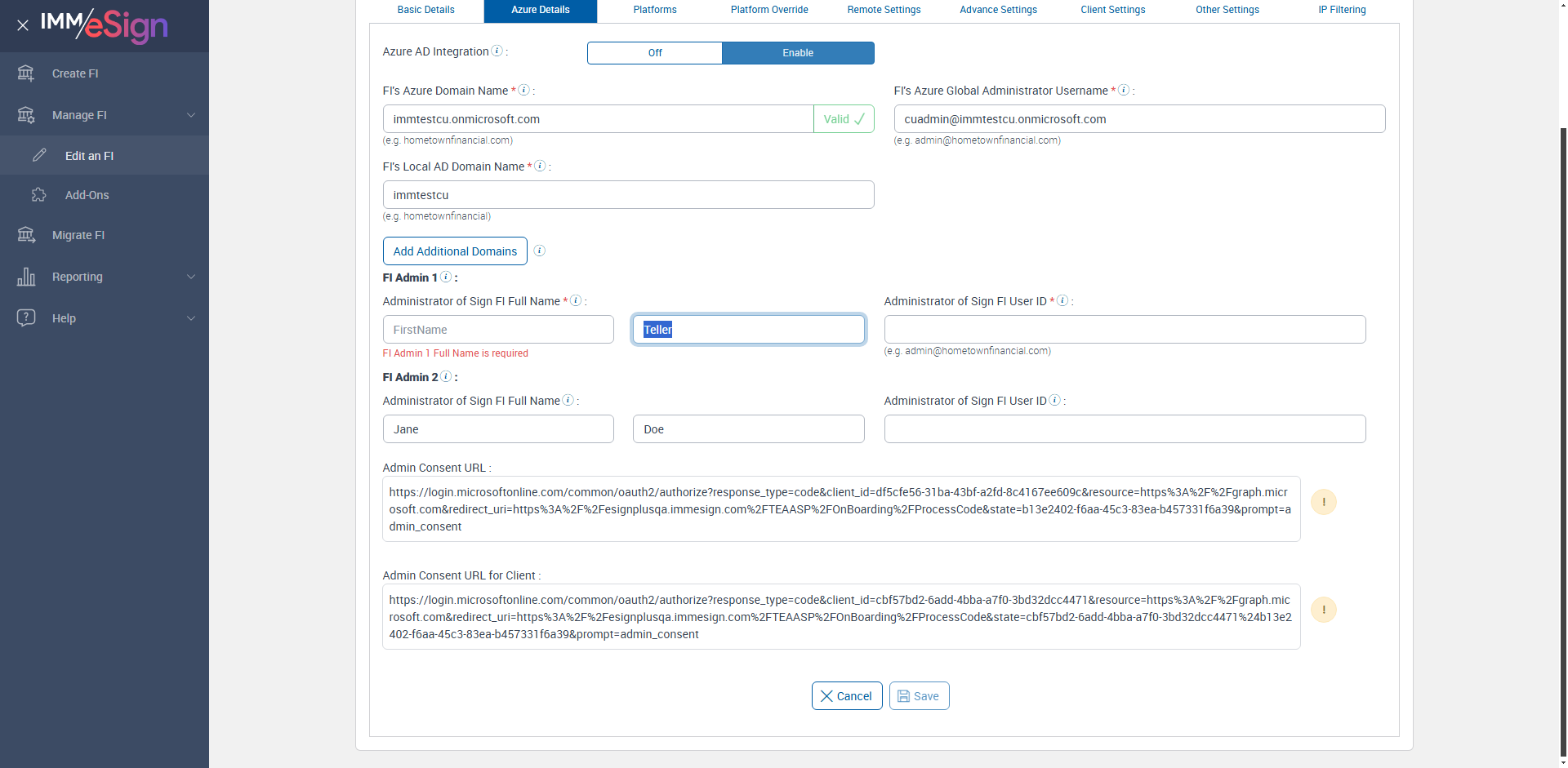1568x768 pixels.
Task: Click info icon beside Add Additional Domains
Action: [x=540, y=251]
